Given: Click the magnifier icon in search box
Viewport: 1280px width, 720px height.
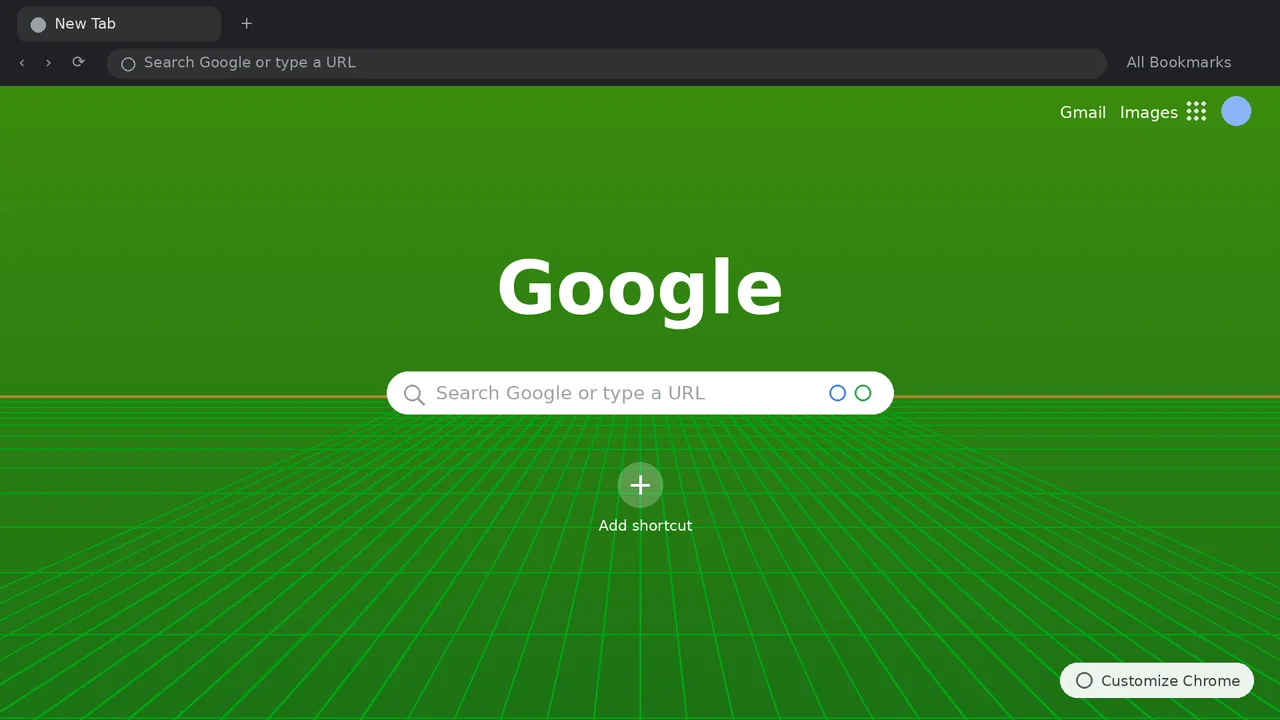Looking at the screenshot, I should [x=414, y=394].
